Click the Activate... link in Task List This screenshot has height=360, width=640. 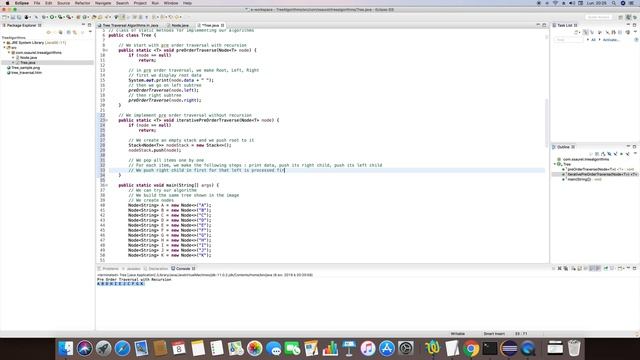click(611, 40)
